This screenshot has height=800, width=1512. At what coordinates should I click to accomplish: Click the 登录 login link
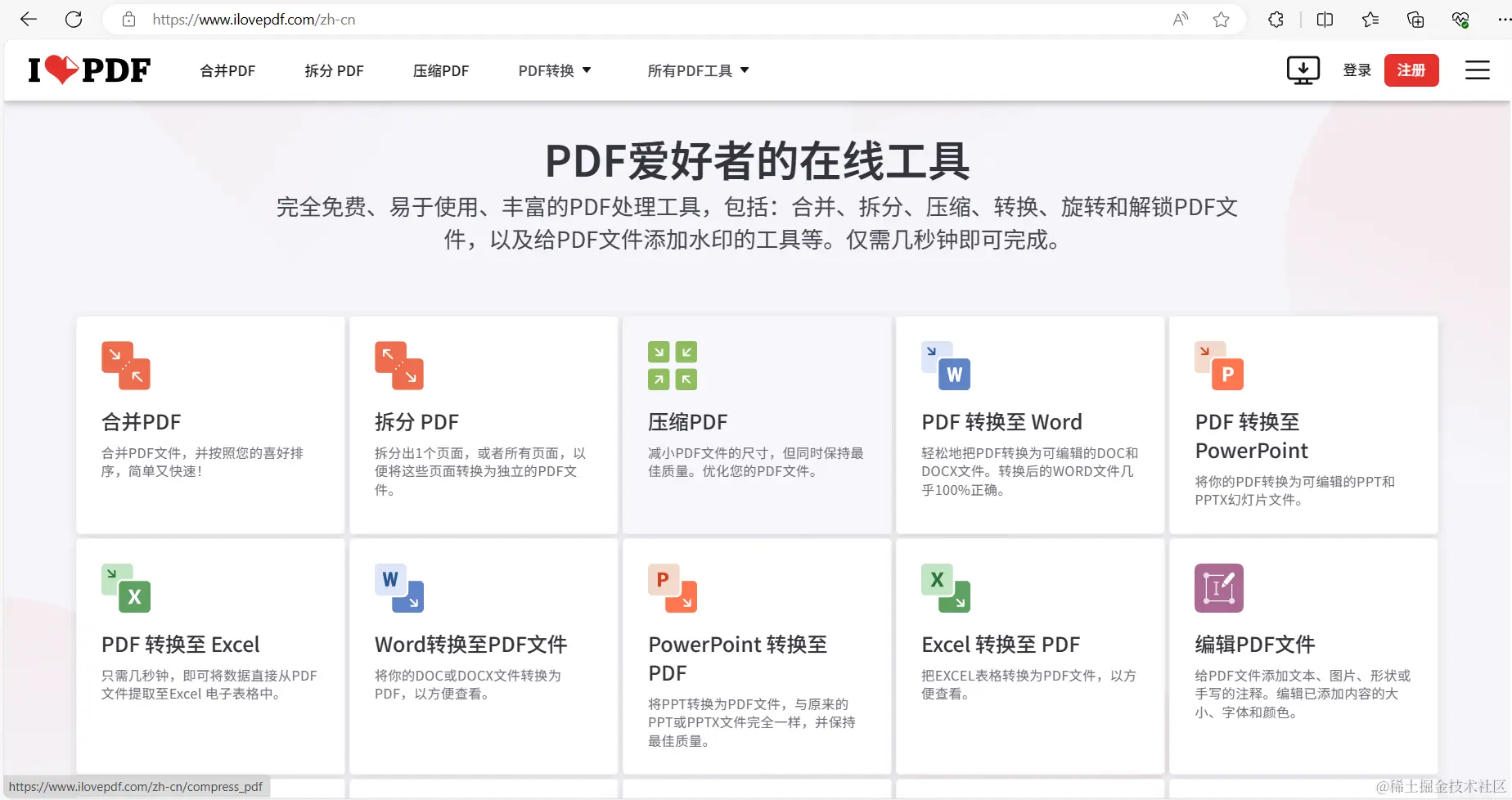1357,70
